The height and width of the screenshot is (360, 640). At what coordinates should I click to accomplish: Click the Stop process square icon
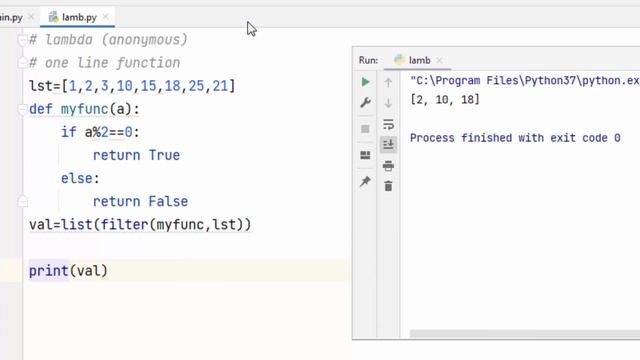365,129
